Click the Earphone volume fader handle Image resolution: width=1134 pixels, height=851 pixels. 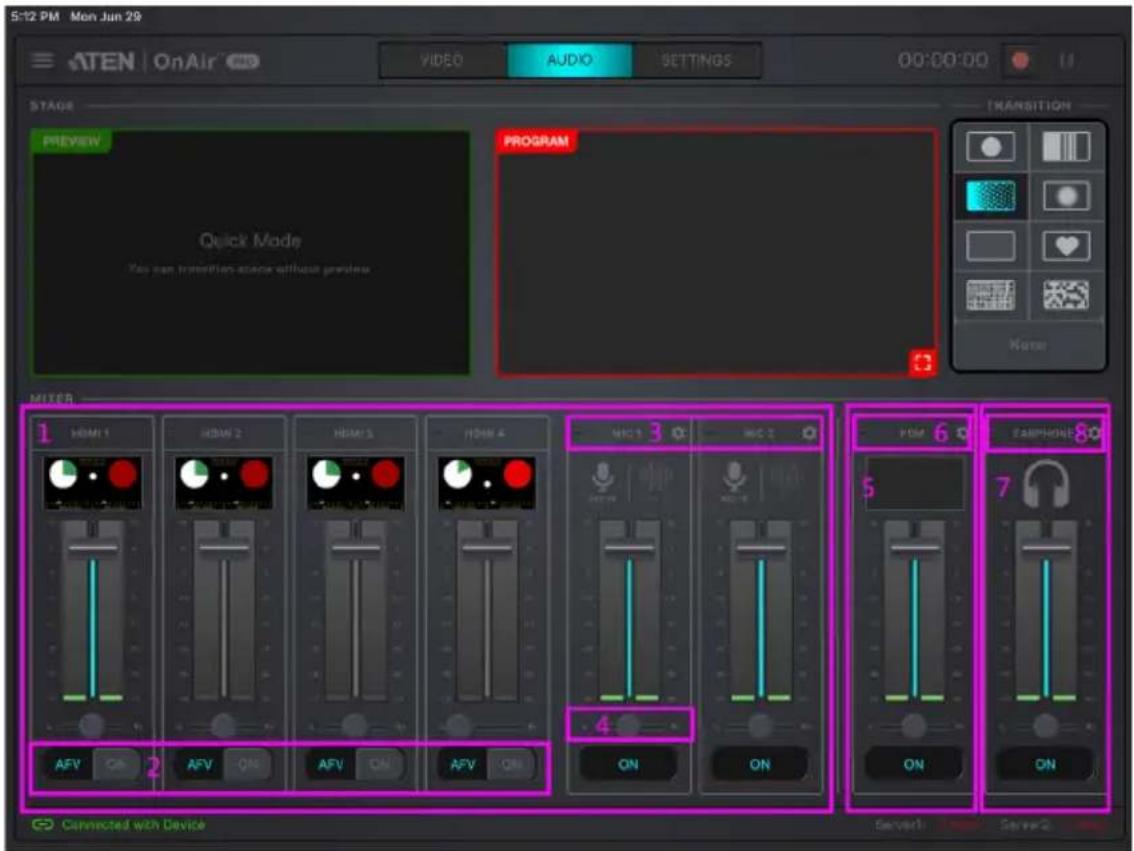(1046, 548)
